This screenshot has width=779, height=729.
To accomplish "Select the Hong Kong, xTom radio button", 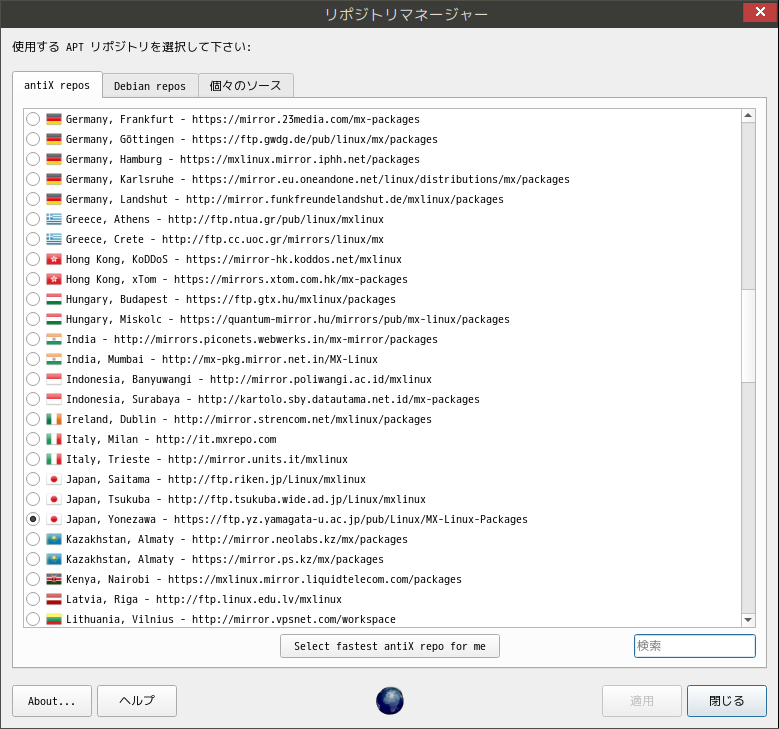I will point(33,279).
